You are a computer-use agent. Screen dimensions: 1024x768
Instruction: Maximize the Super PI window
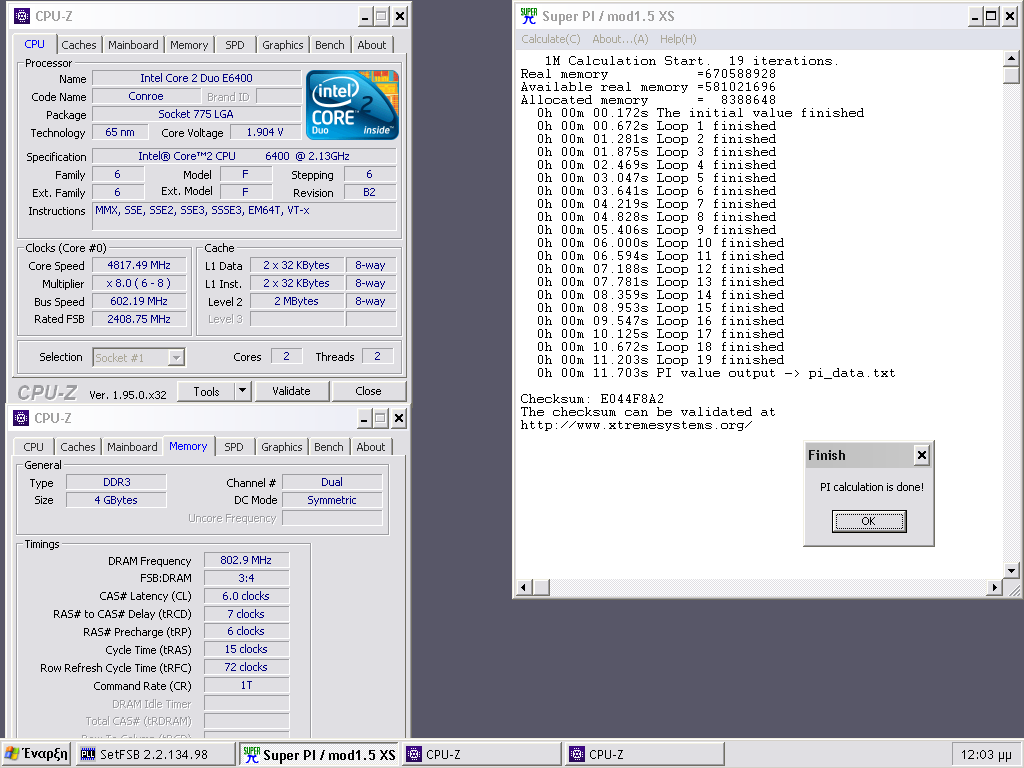[x=991, y=16]
